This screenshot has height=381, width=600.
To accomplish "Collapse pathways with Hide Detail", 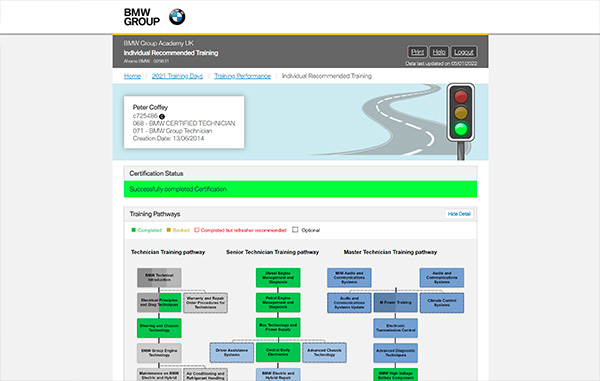I will coord(459,214).
